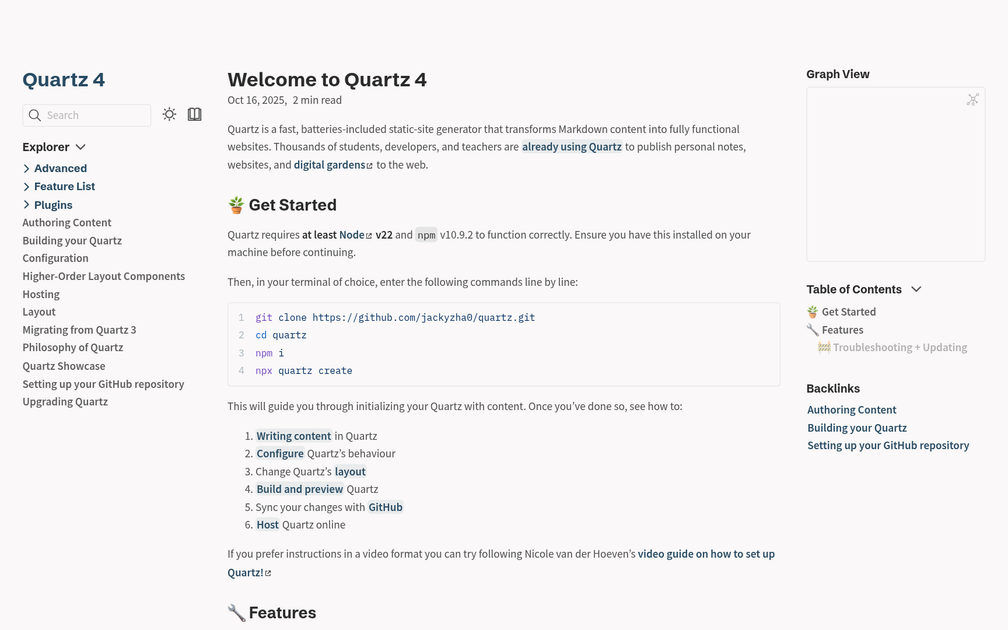Image resolution: width=1008 pixels, height=630 pixels.
Task: Open the Building your Quartz backlink
Action: coord(857,427)
